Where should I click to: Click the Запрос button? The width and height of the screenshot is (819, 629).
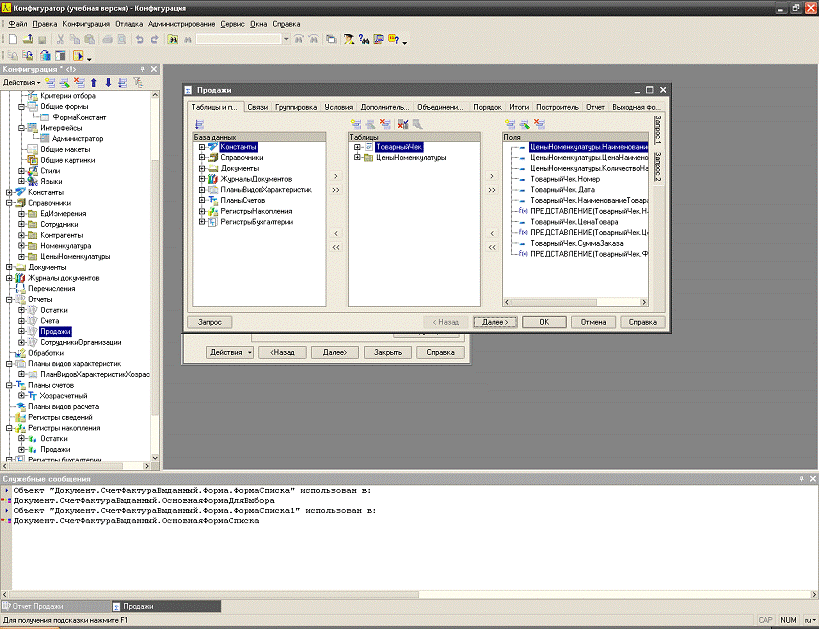tap(210, 322)
